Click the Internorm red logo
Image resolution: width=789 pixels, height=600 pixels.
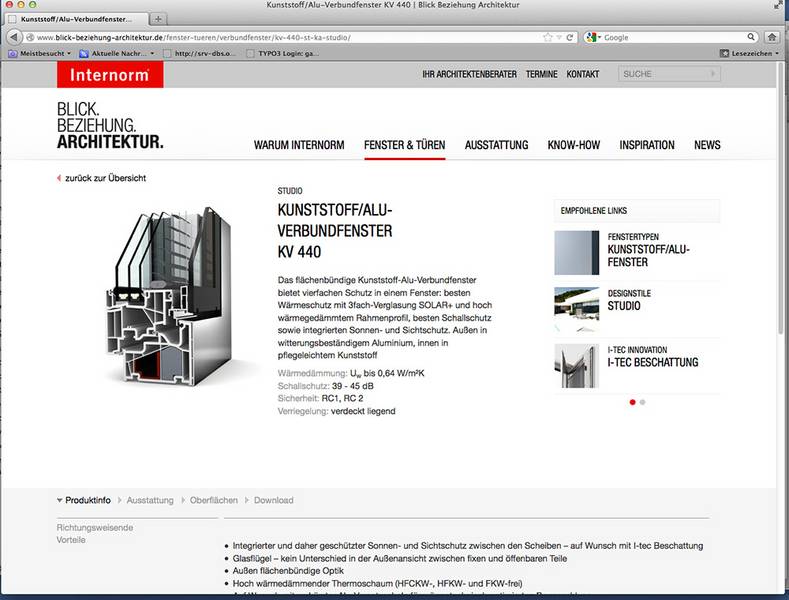tap(110, 74)
